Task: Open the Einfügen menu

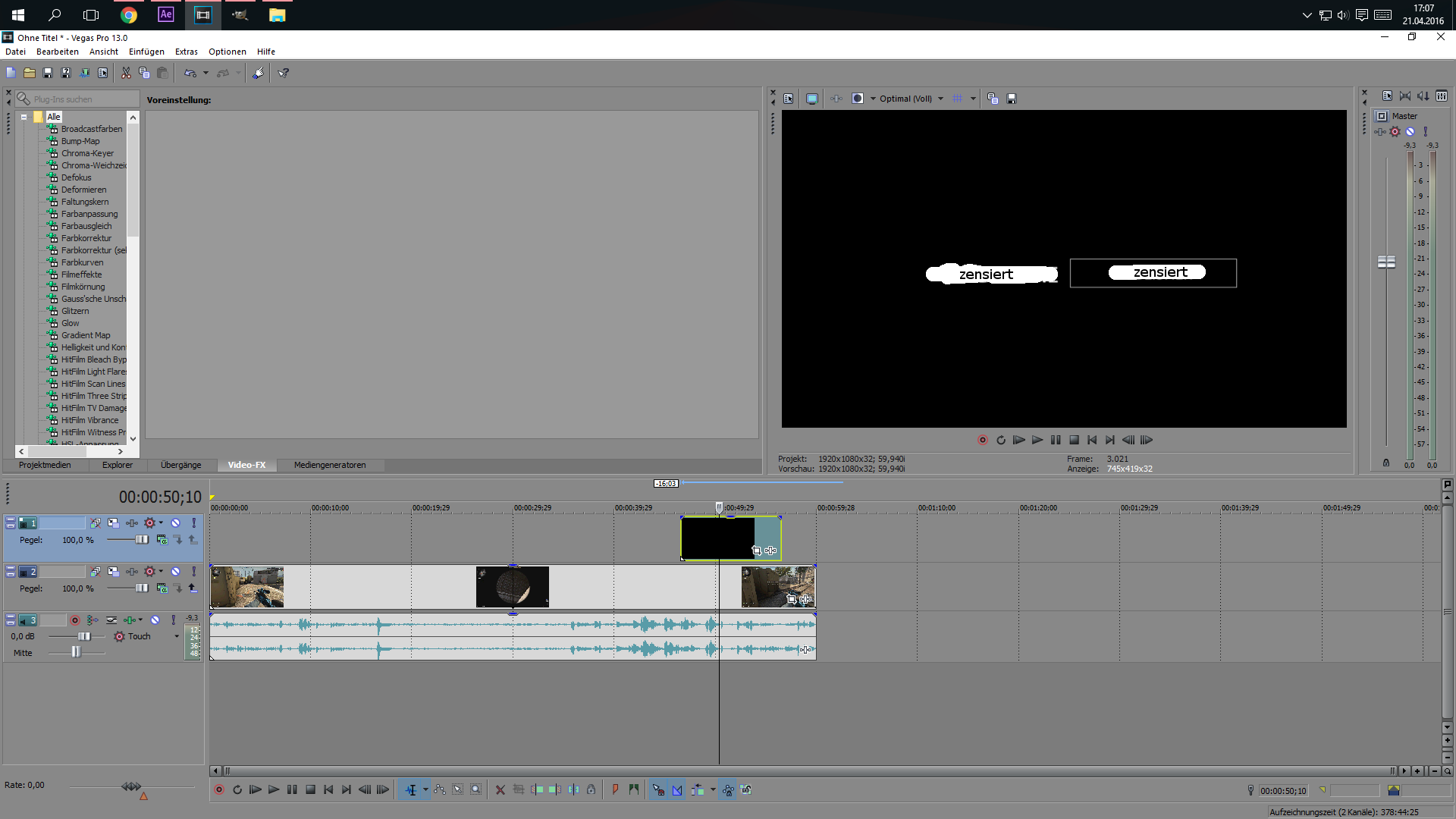Action: tap(146, 52)
